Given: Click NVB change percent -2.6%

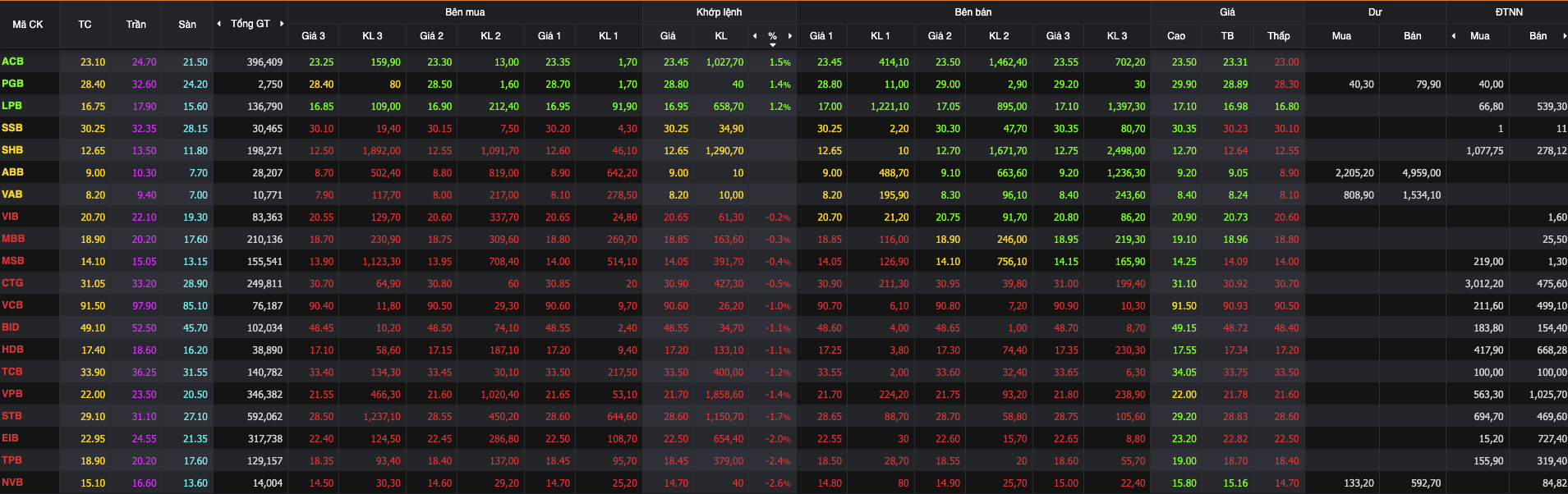Looking at the screenshot, I should (x=778, y=483).
